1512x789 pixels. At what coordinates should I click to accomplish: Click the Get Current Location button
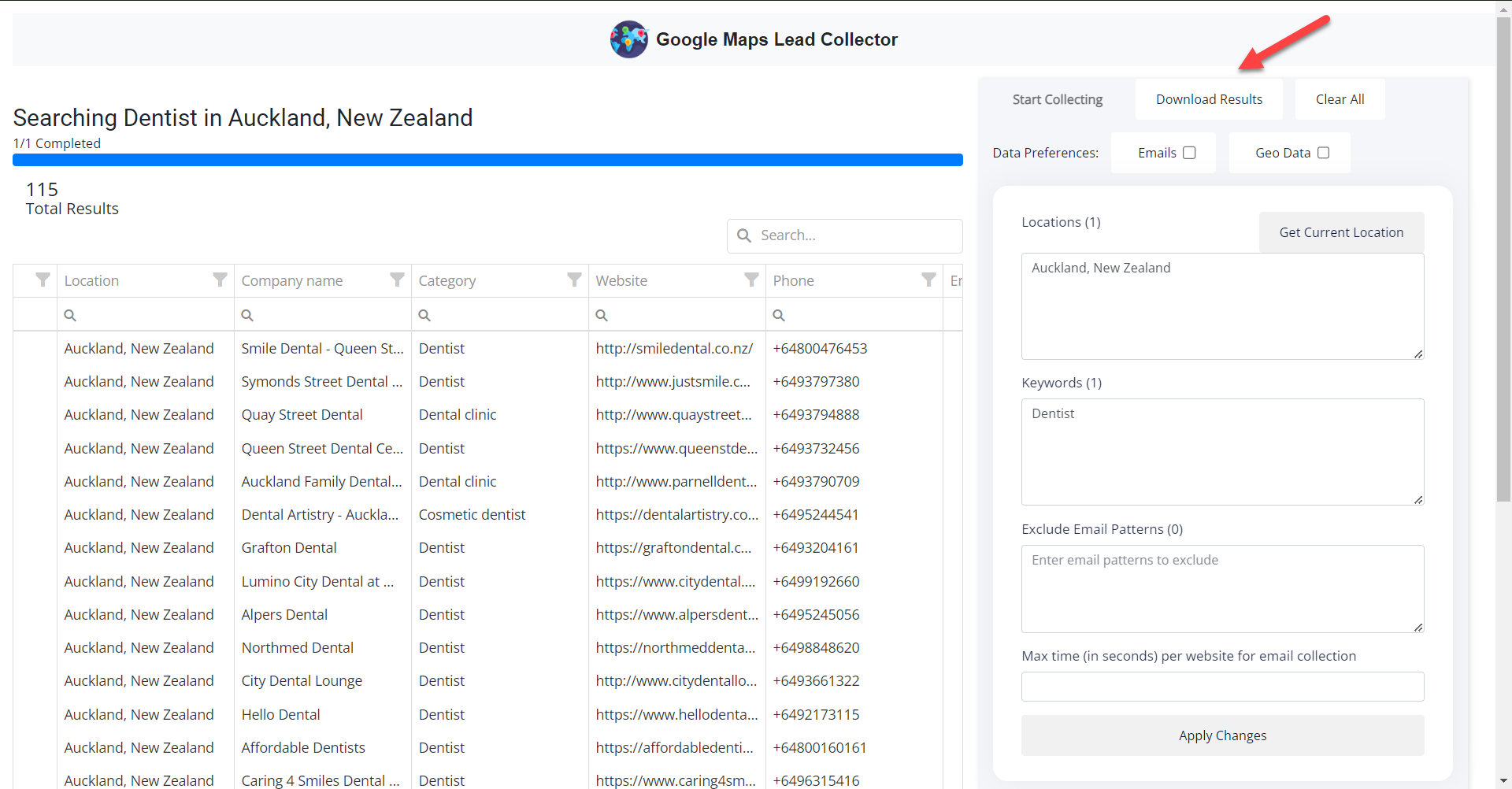[x=1341, y=232]
